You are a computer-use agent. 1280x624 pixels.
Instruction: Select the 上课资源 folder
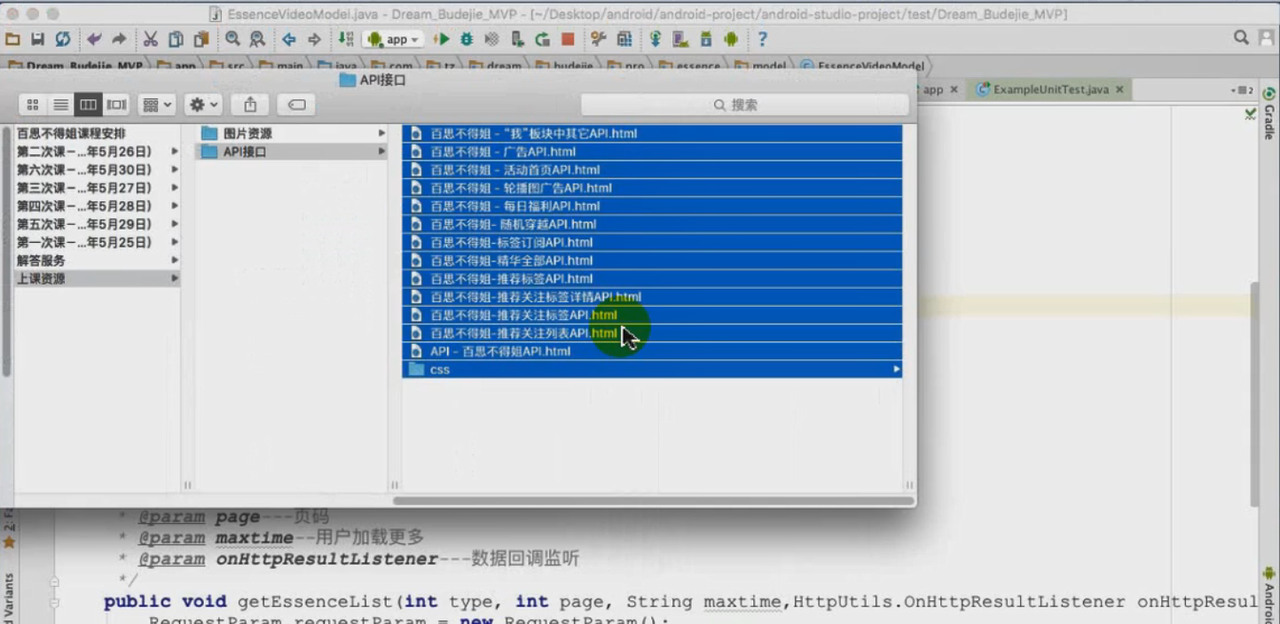click(x=97, y=278)
